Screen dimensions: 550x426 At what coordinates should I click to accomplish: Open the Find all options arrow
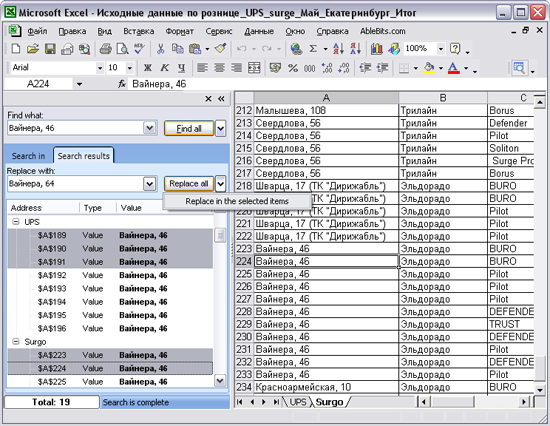[x=220, y=128]
